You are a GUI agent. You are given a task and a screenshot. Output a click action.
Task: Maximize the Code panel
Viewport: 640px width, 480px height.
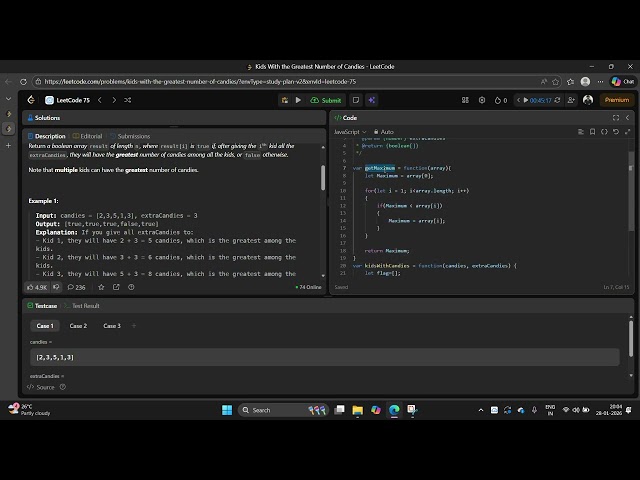(616, 118)
